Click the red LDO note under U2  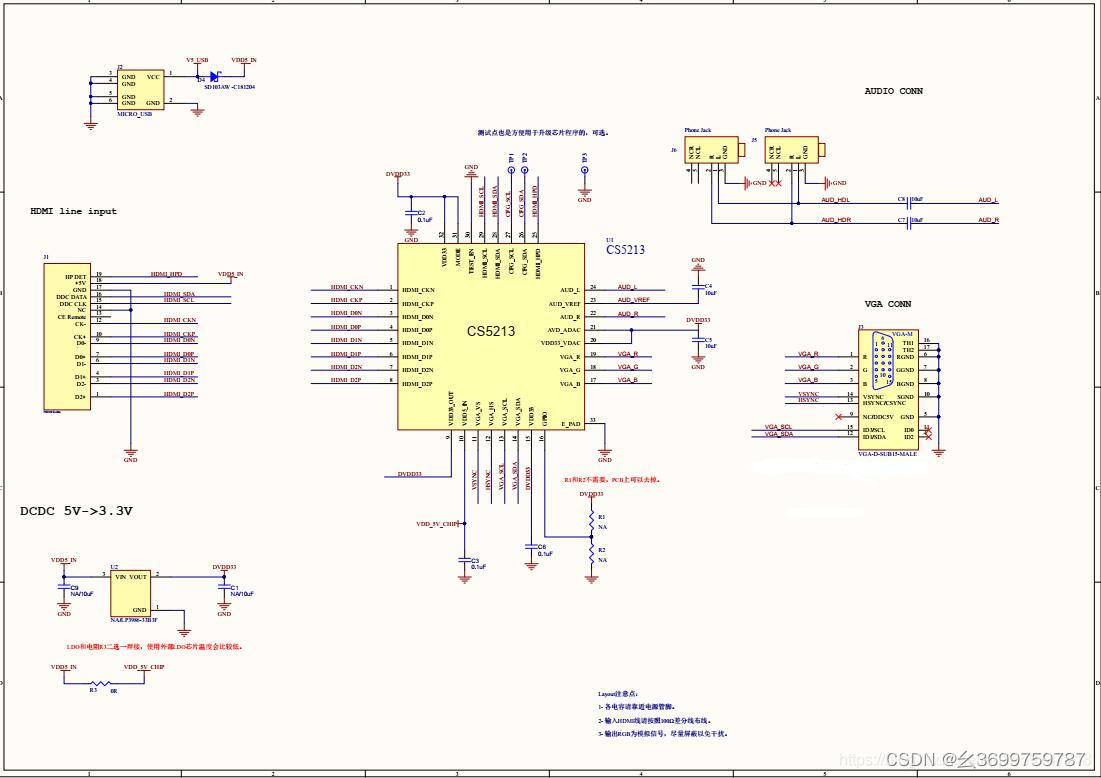click(x=154, y=647)
